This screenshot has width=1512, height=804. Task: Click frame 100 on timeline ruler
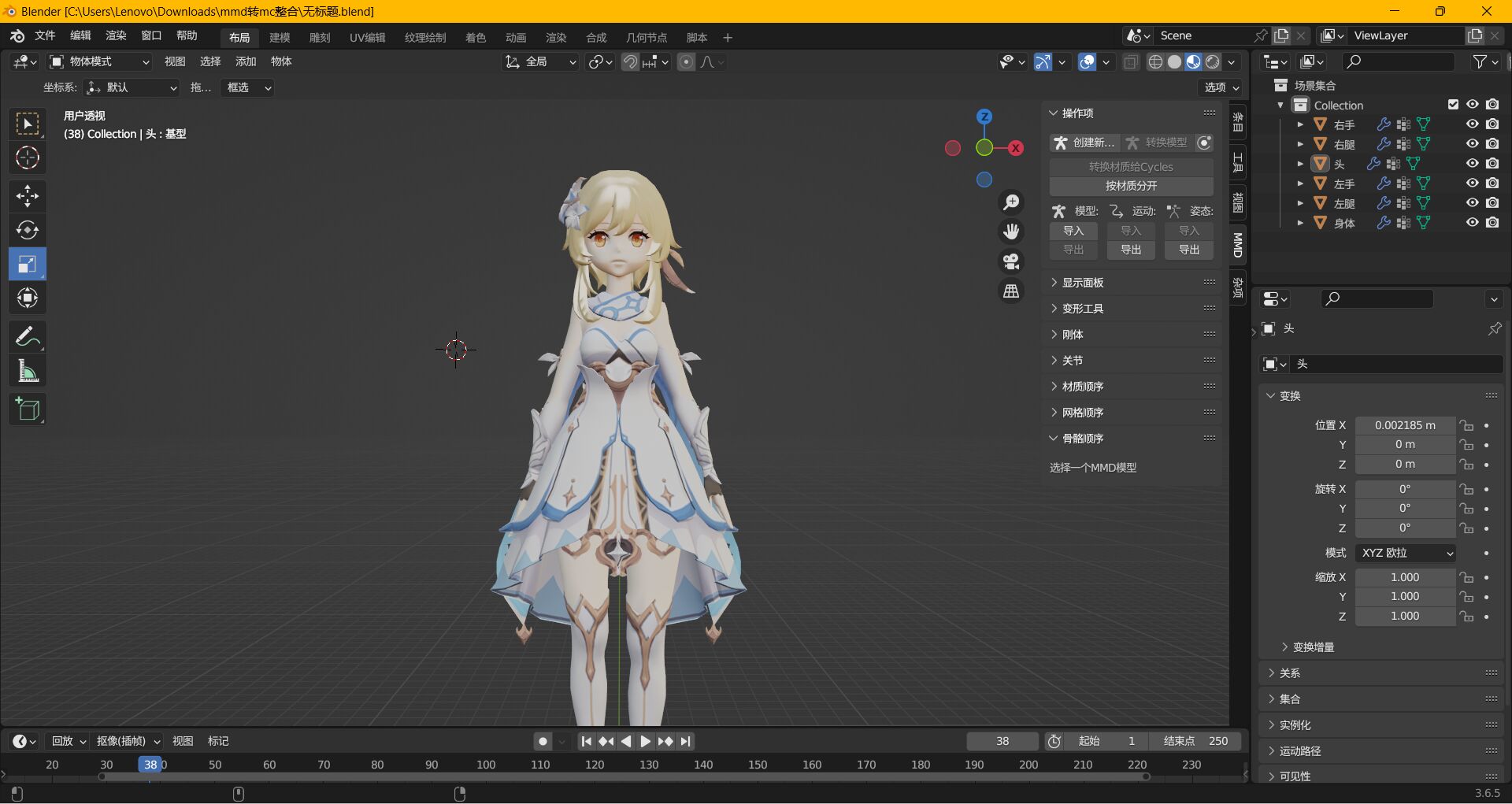click(486, 765)
